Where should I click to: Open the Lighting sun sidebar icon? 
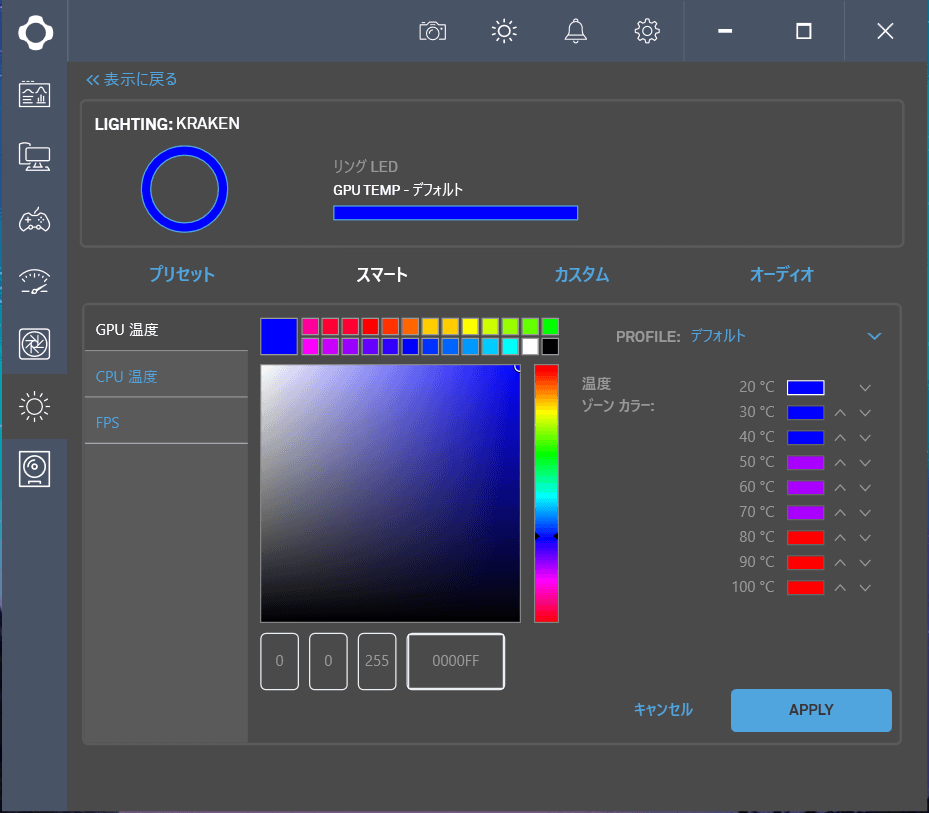coord(34,406)
